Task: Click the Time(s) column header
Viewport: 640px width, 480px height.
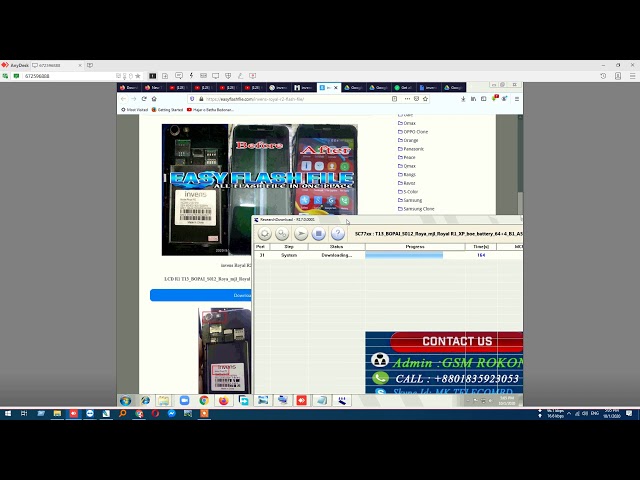Action: pyautogui.click(x=481, y=247)
